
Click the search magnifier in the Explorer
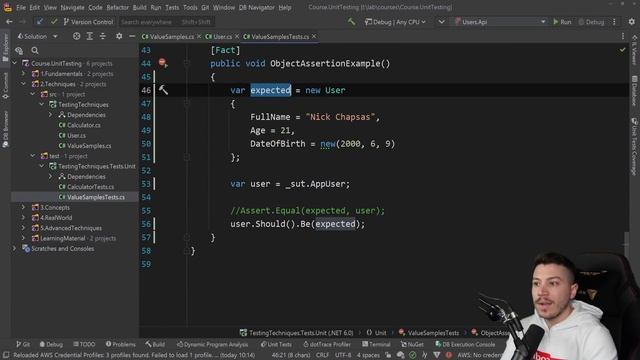[35, 50]
